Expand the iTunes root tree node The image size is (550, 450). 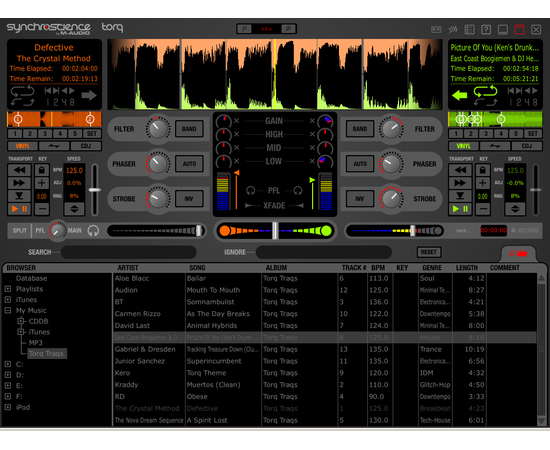(8, 300)
